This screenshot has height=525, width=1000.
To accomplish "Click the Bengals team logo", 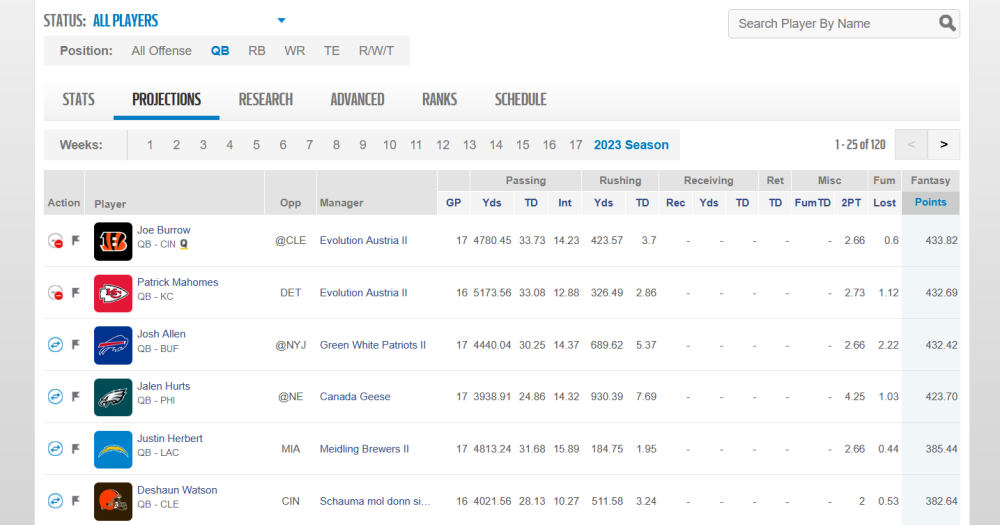I will [113, 241].
